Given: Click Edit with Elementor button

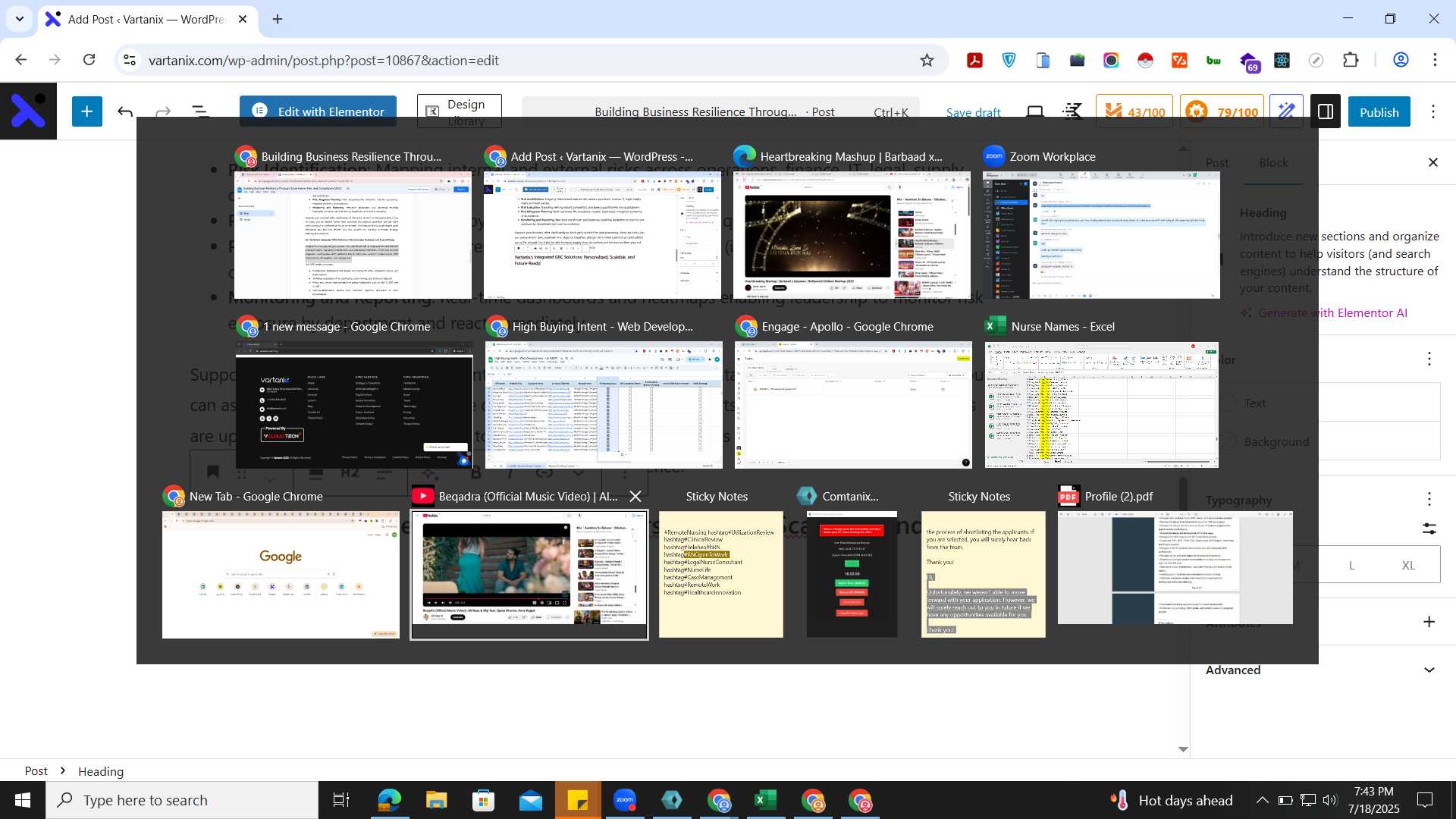Looking at the screenshot, I should click(318, 111).
